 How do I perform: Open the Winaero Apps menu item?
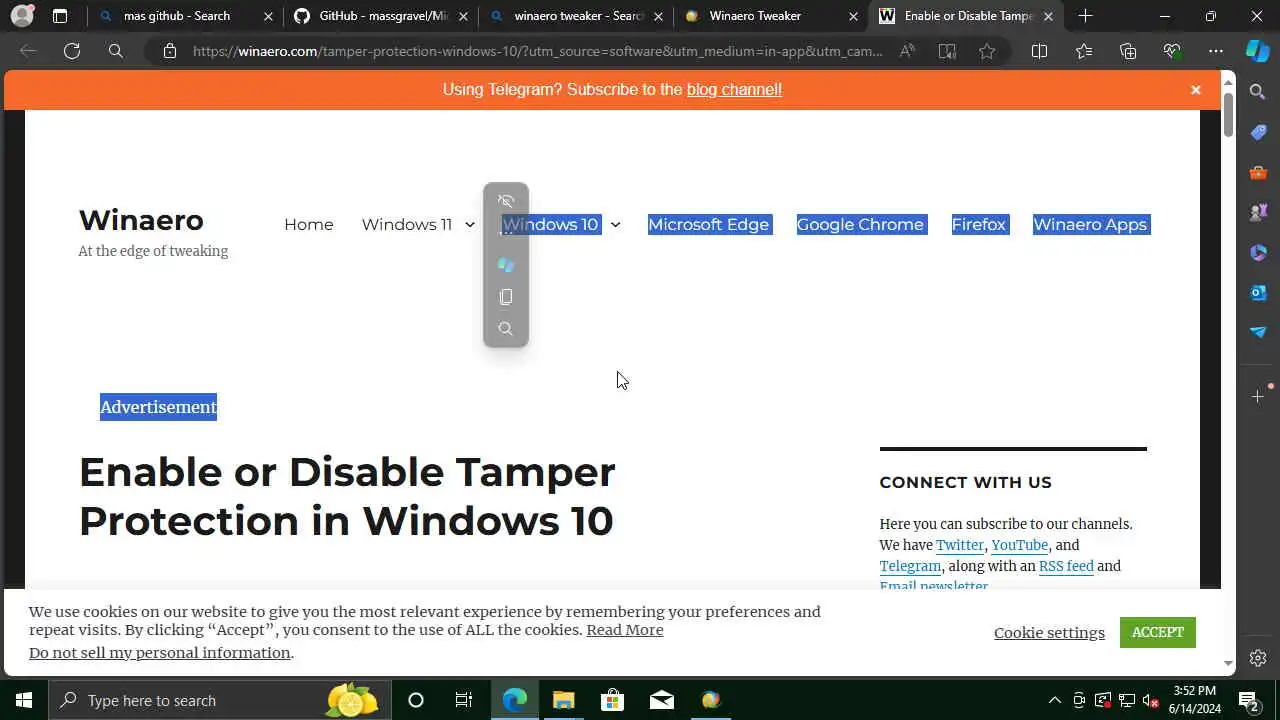(1090, 225)
